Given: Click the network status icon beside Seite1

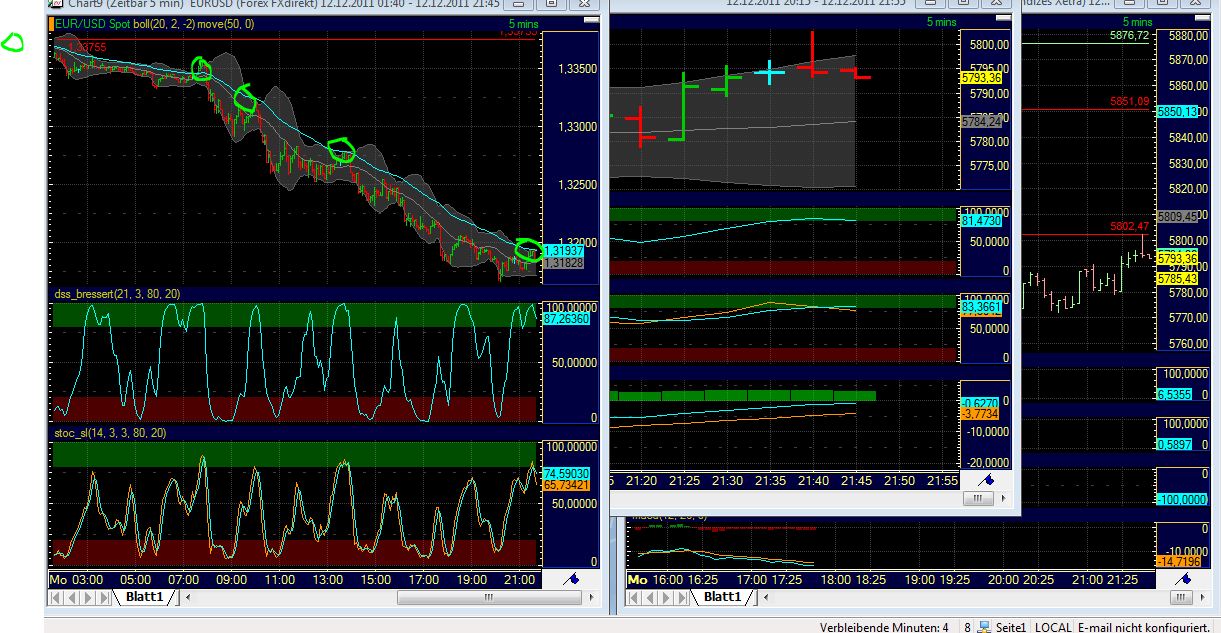Looking at the screenshot, I should click(x=984, y=627).
